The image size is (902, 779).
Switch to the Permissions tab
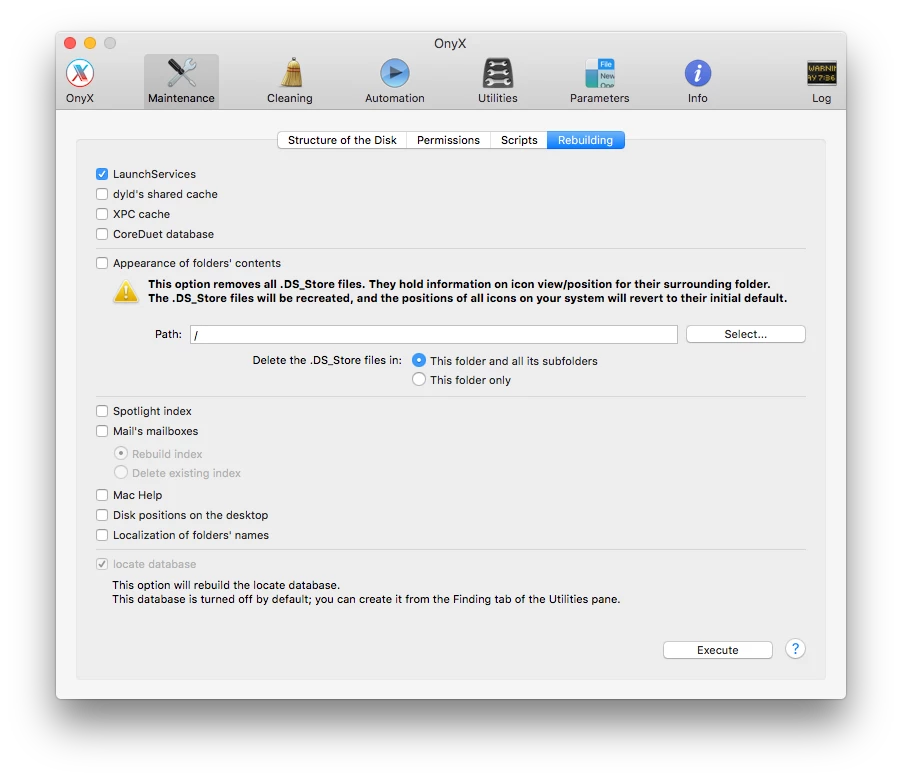(448, 140)
